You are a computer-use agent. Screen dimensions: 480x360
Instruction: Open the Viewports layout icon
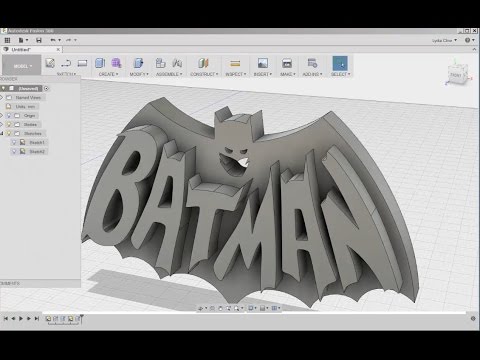pos(274,308)
